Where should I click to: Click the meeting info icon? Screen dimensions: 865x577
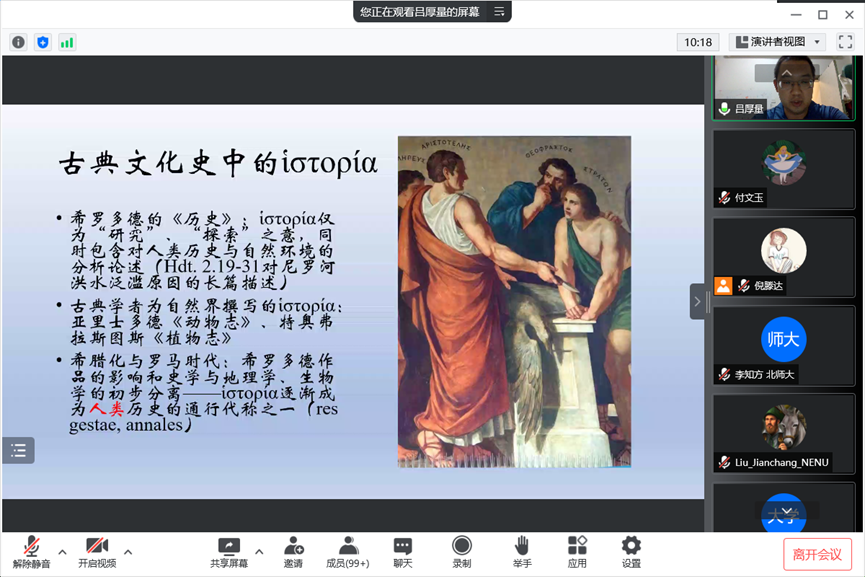(18, 42)
